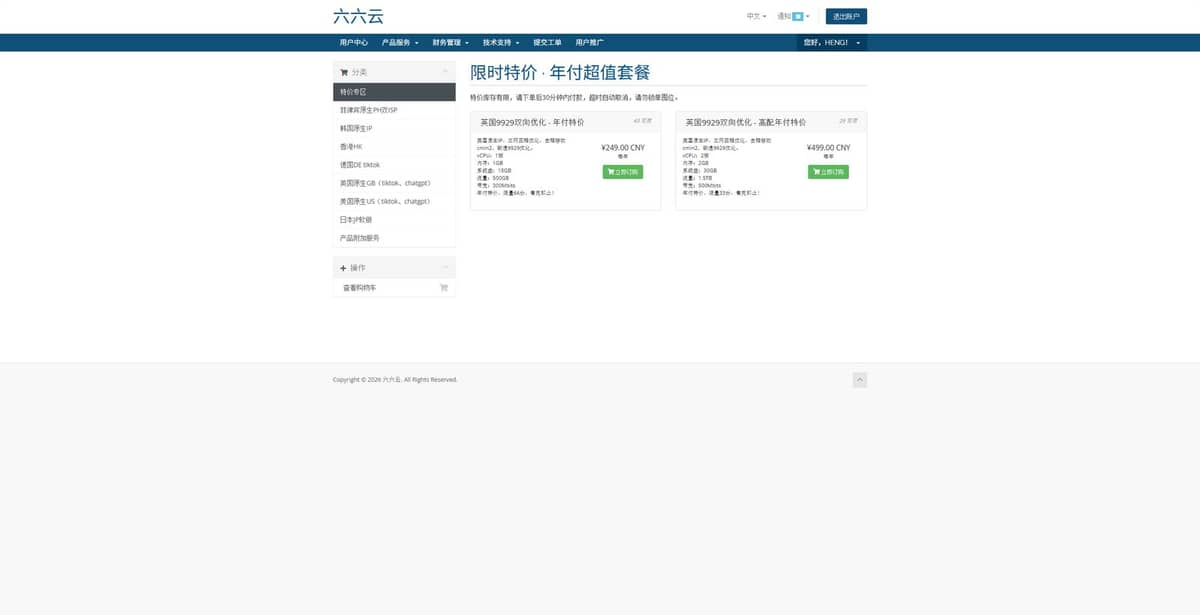Screen dimensions: 1200x615
Task: Click the 英国9929双向优化 - 年付特价 title
Action: click(532, 122)
